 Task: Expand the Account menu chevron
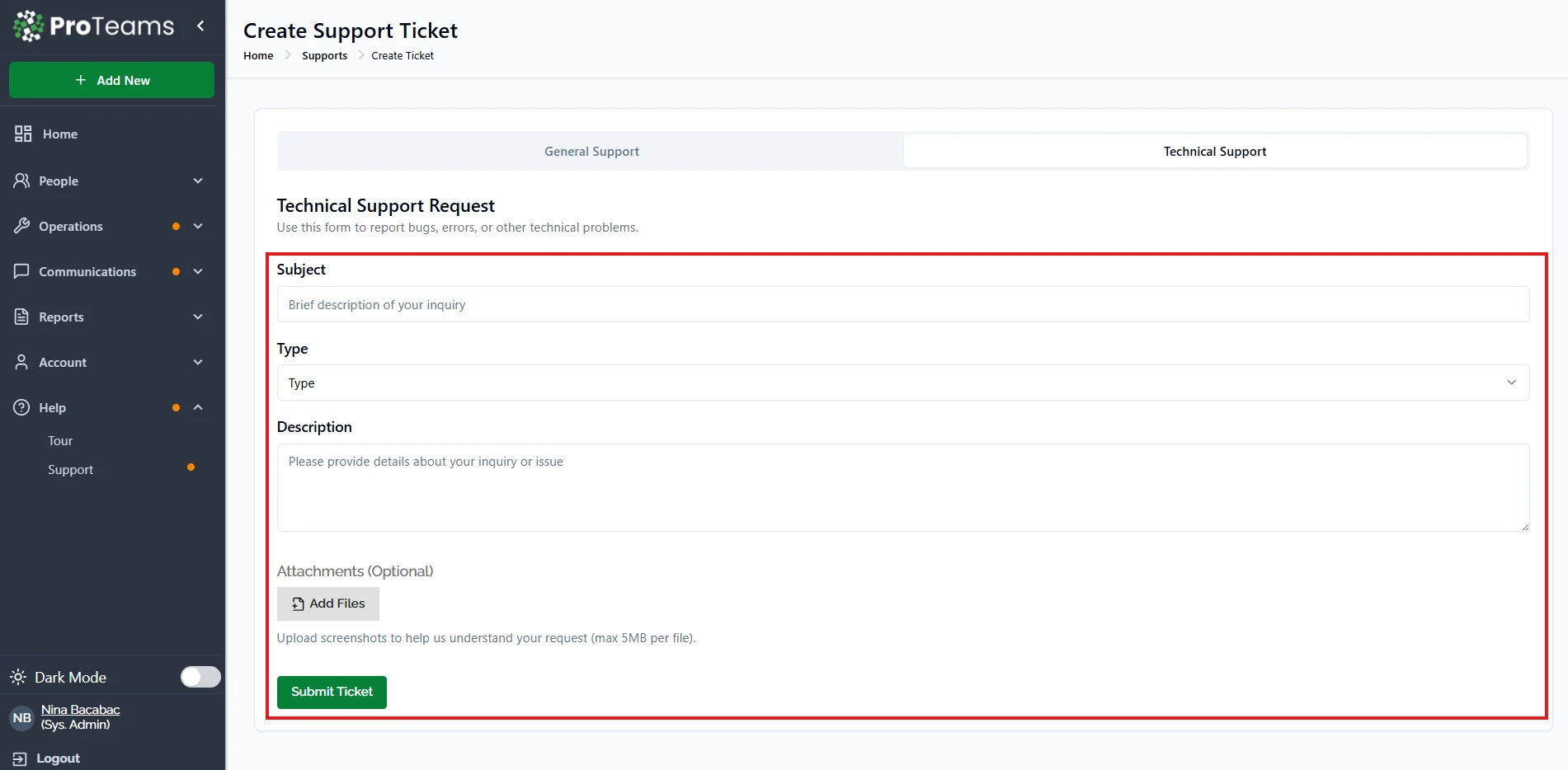click(x=198, y=362)
